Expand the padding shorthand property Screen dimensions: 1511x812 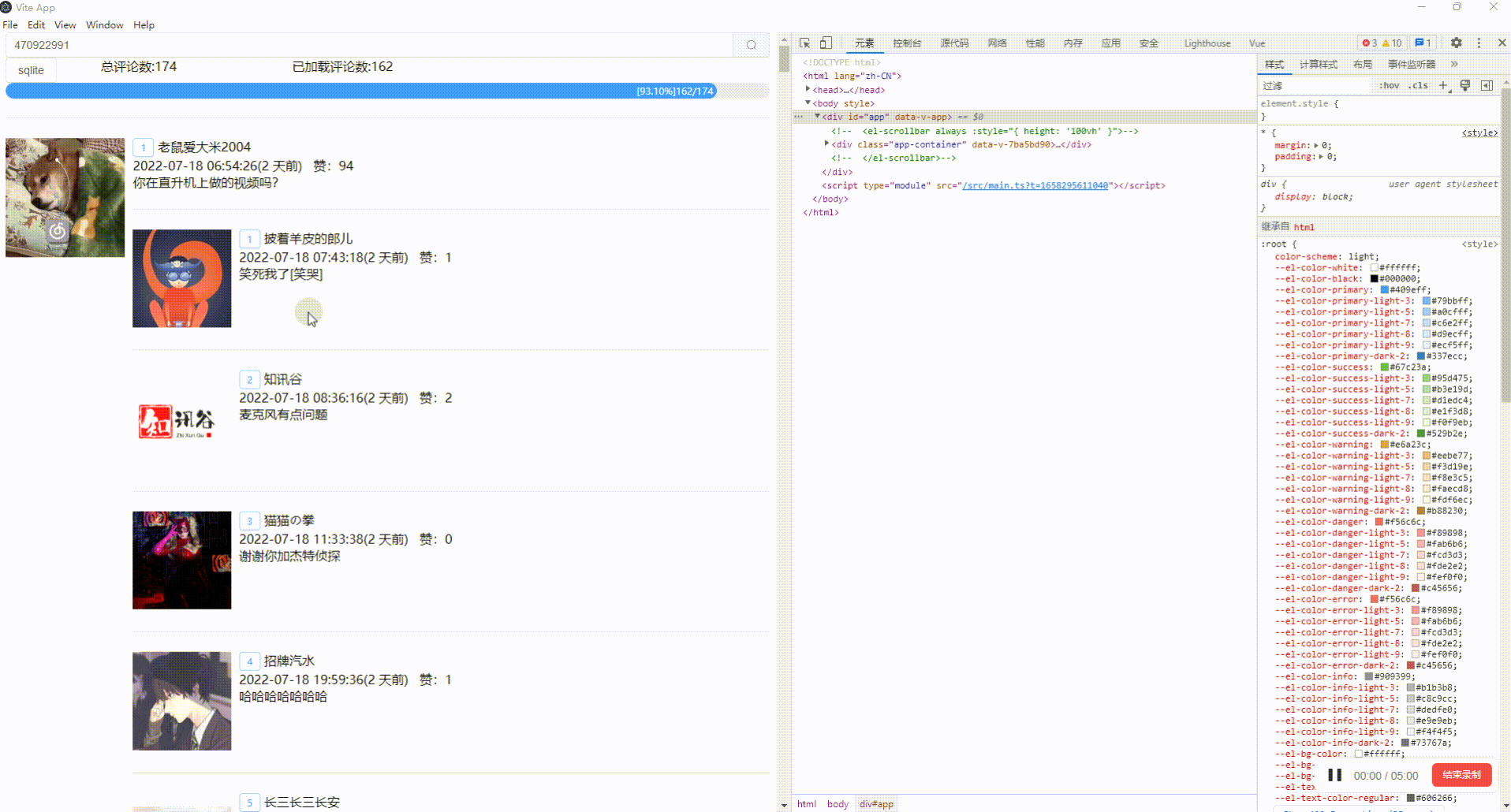(1322, 156)
